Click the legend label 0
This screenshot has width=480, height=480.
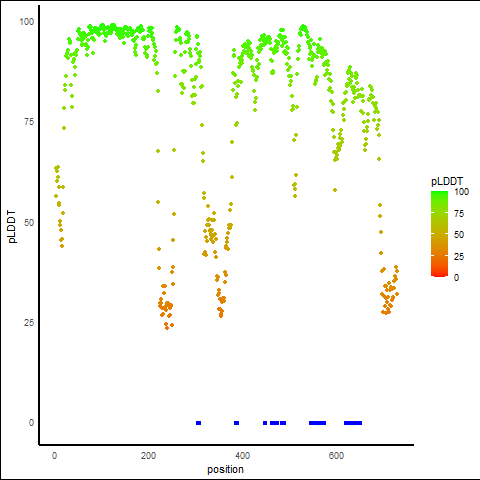[x=456, y=277]
